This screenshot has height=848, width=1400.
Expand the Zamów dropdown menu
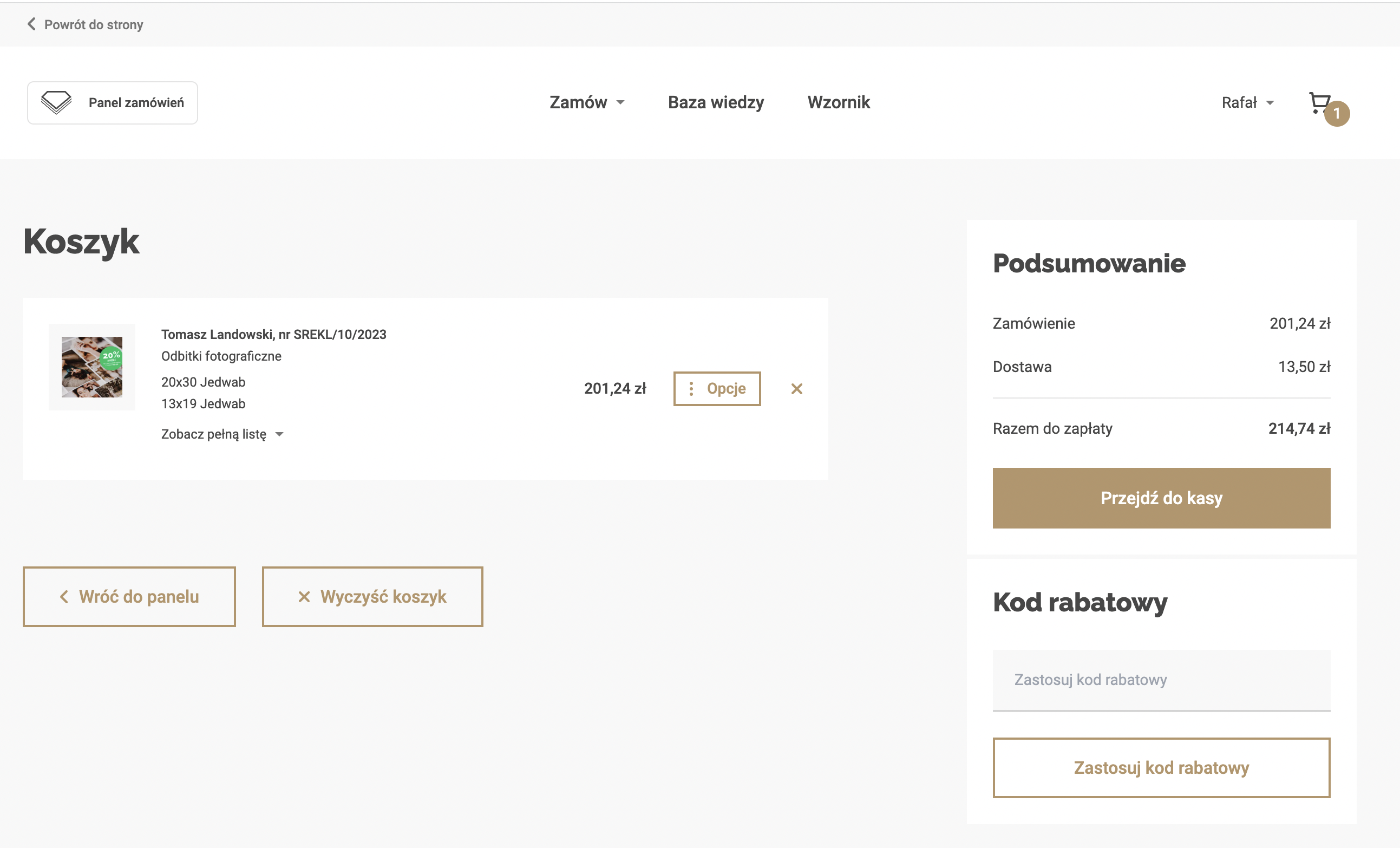coord(586,102)
